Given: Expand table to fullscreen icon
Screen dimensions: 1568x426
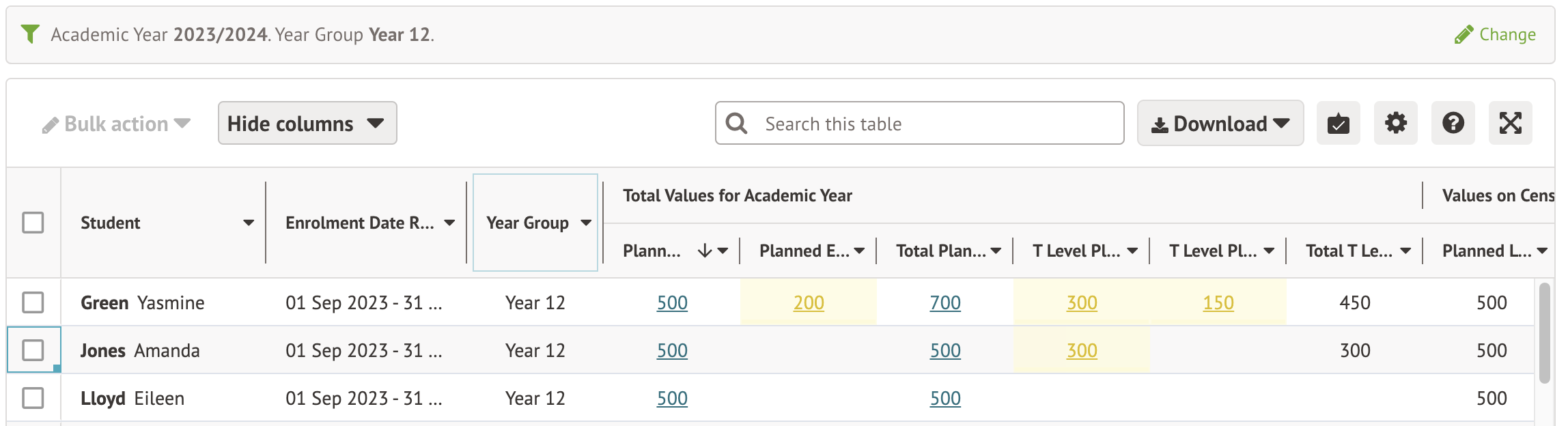Looking at the screenshot, I should tap(1510, 124).
